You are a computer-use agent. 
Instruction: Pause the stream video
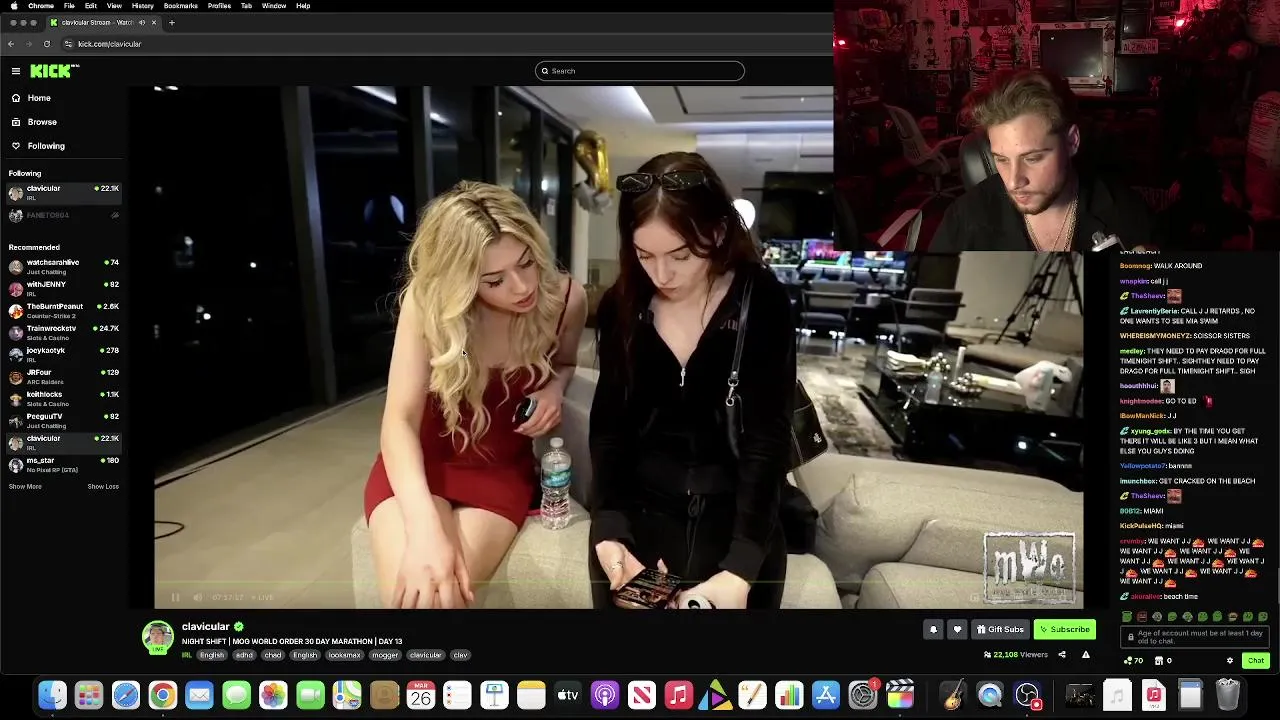tap(175, 597)
